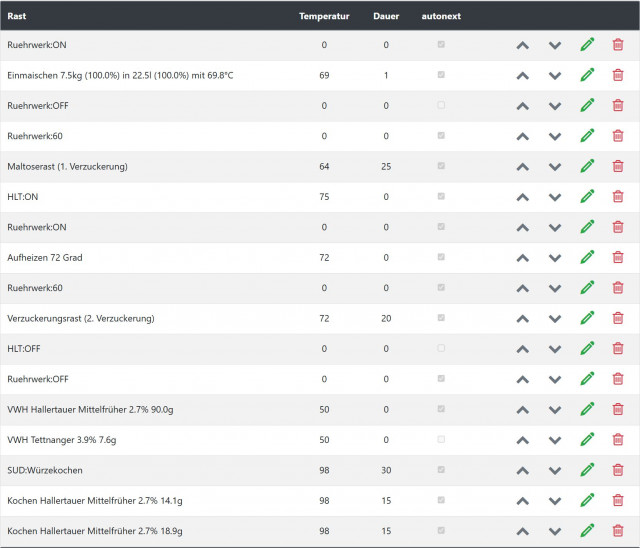Delete the HLT:ON step

[x=618, y=196]
